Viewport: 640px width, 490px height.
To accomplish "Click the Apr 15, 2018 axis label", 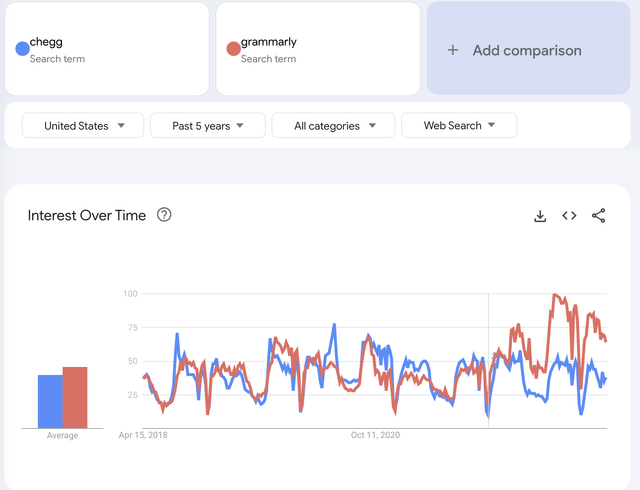I will tap(143, 435).
